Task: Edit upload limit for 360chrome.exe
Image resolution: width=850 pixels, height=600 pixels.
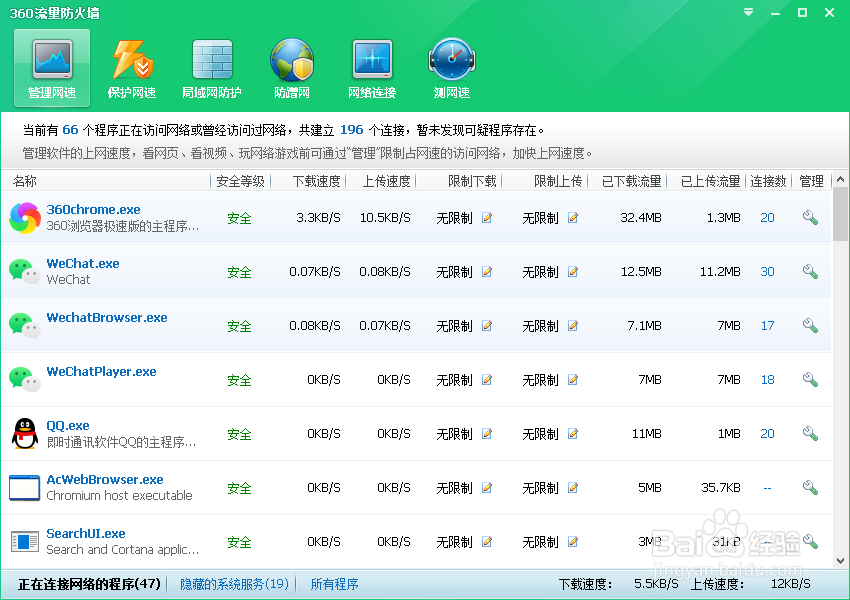Action: point(572,218)
